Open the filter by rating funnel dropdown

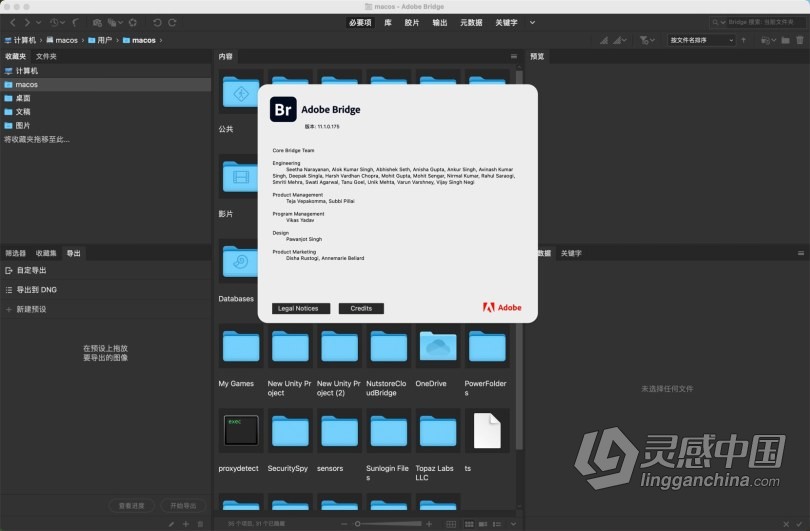tap(647, 40)
